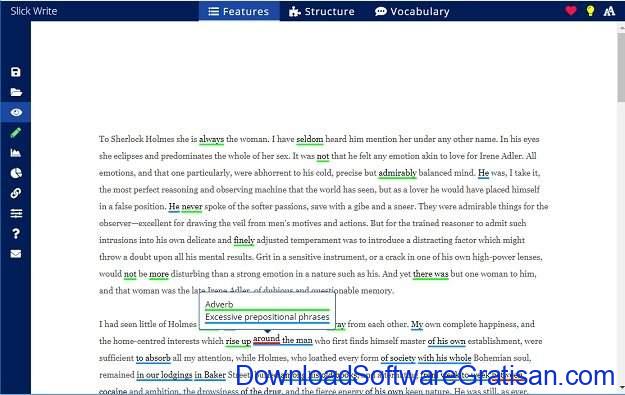Select Excessive prepositional phrases in popup
625x395 pixels.
(267, 317)
